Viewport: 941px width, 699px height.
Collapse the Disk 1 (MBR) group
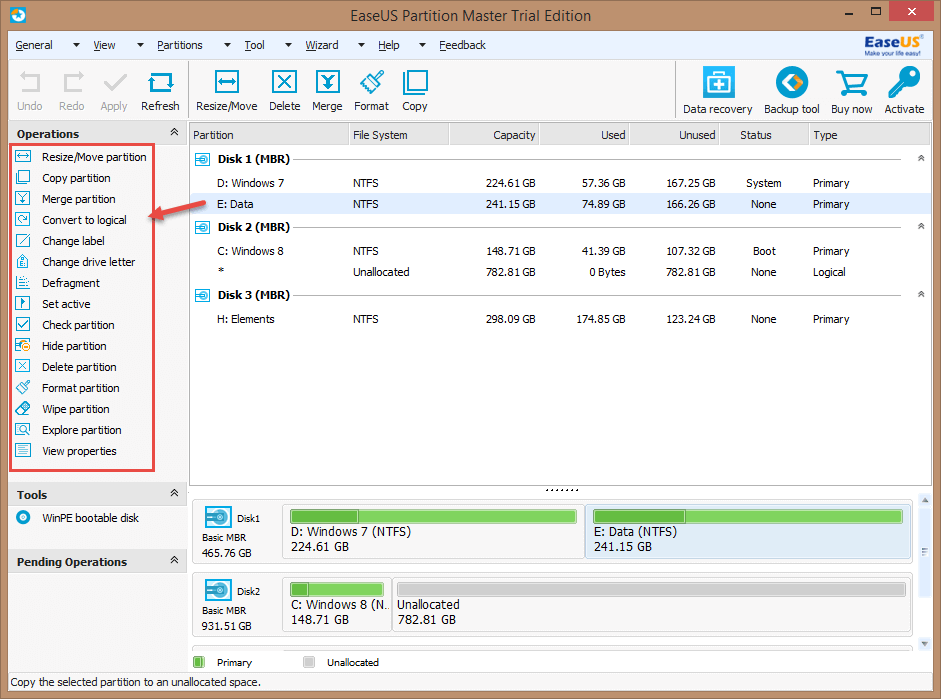pyautogui.click(x=921, y=158)
